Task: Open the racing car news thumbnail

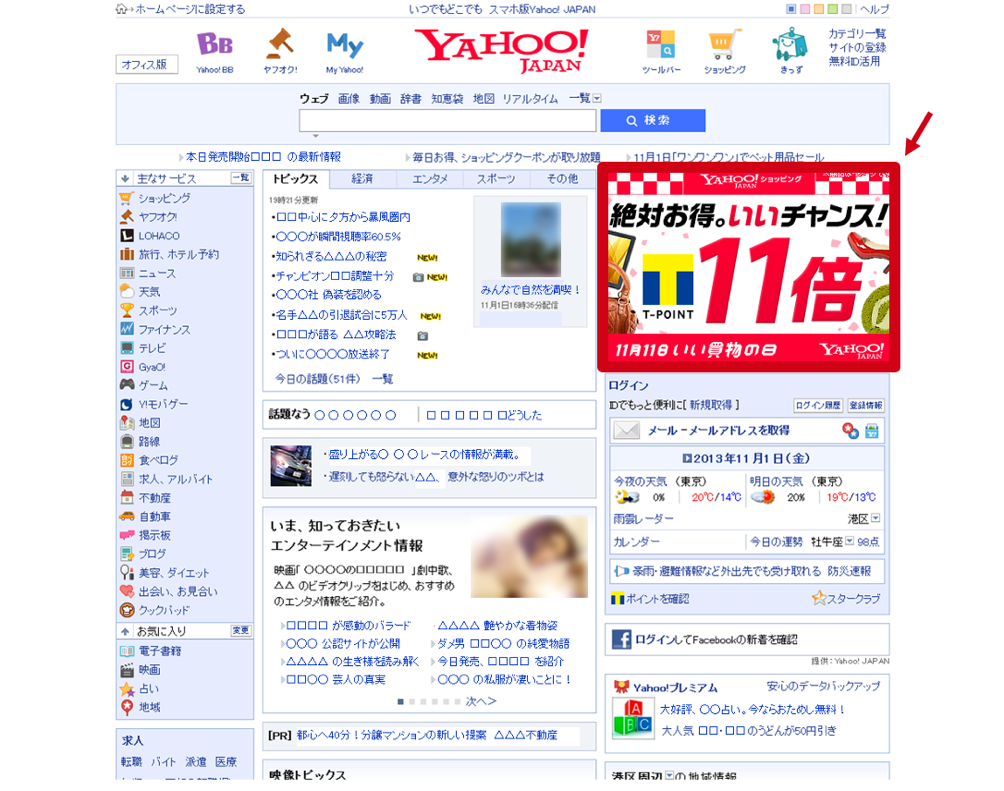Action: (291, 466)
